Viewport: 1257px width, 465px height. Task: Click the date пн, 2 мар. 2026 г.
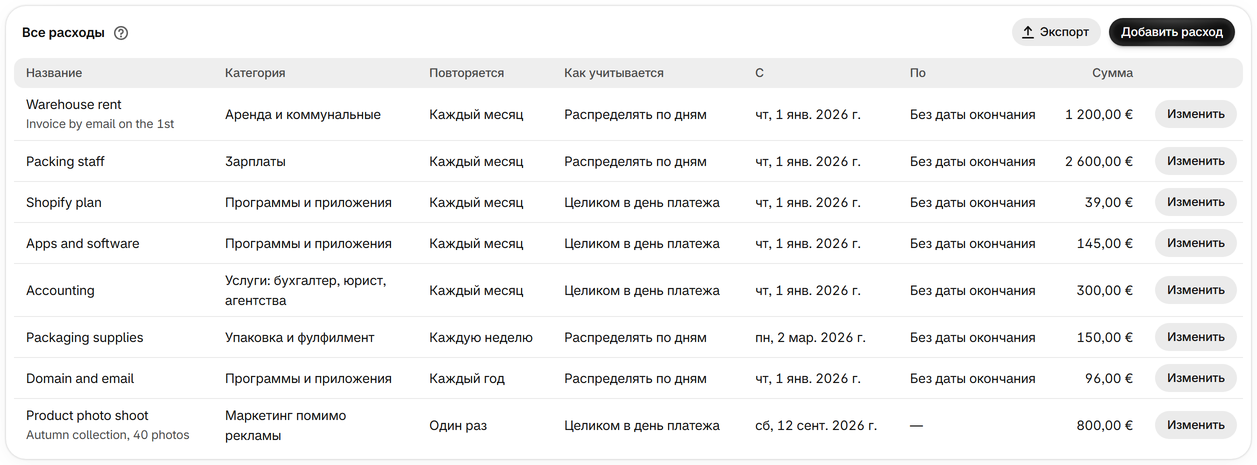point(811,337)
